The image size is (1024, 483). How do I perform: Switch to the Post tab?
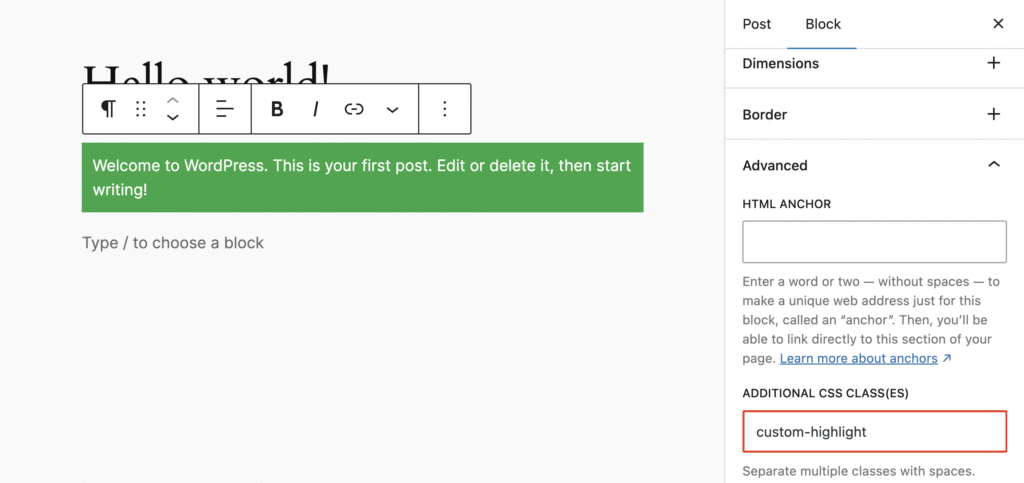pyautogui.click(x=757, y=24)
